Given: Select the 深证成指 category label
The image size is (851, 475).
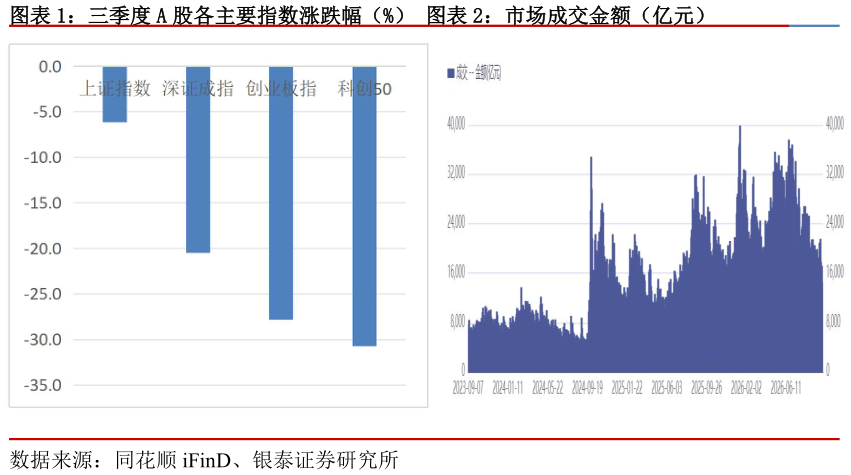Looking at the screenshot, I should coord(198,88).
